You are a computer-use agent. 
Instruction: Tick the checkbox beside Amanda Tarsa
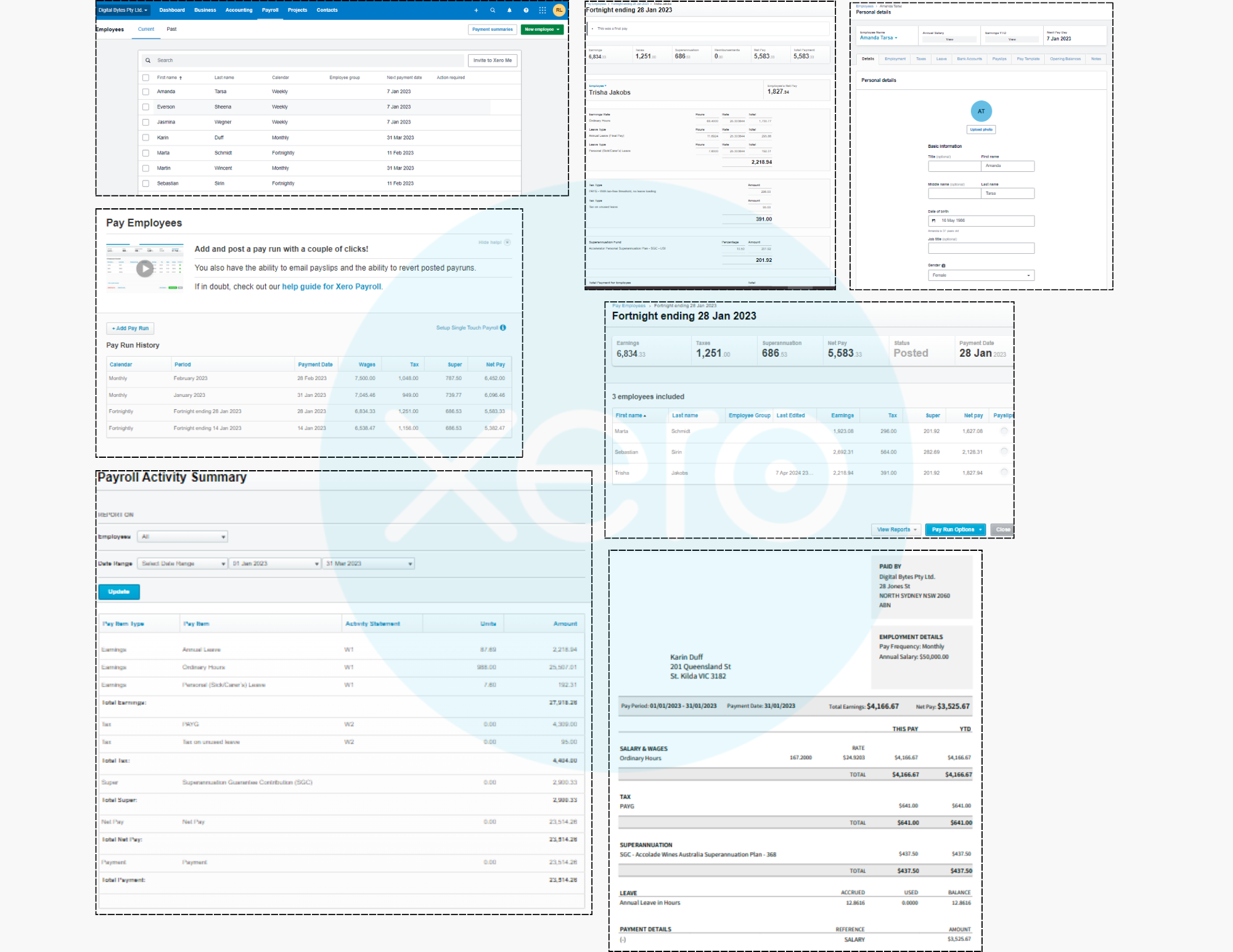[146, 92]
